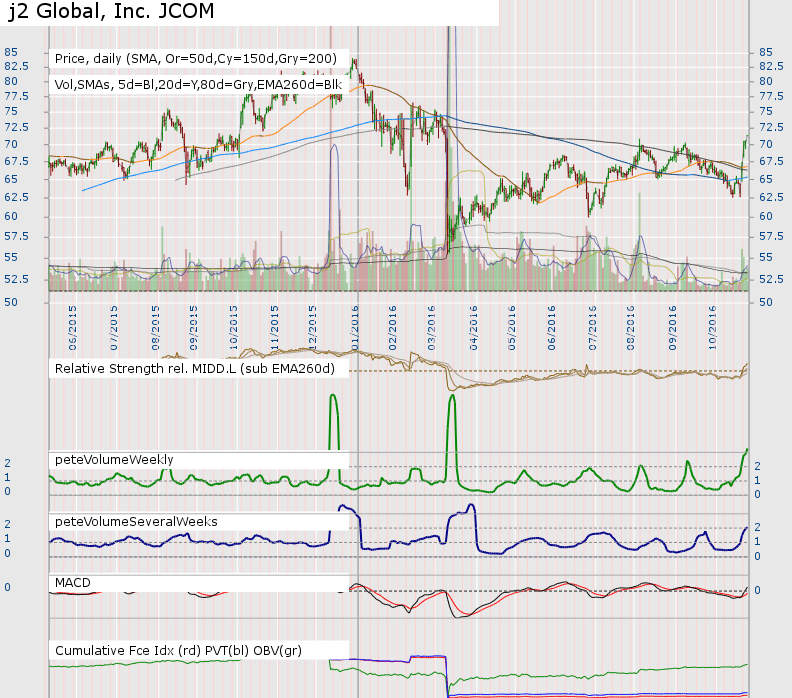
Task: Click the 02/2016 date axis label
Action: coord(392,328)
